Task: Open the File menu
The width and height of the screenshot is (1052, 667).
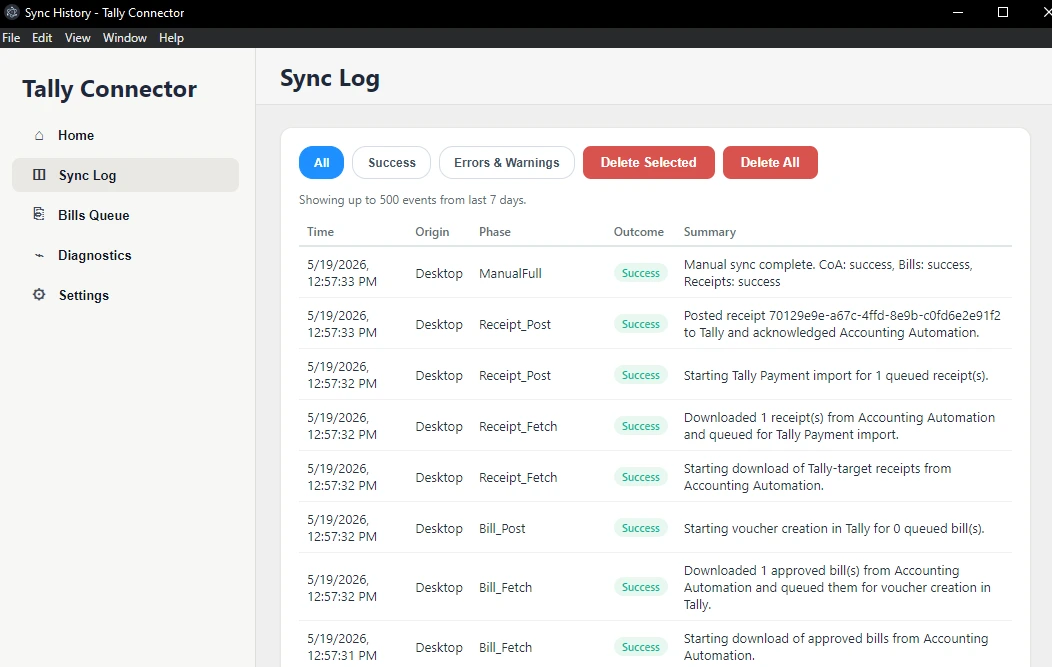Action: pos(11,38)
